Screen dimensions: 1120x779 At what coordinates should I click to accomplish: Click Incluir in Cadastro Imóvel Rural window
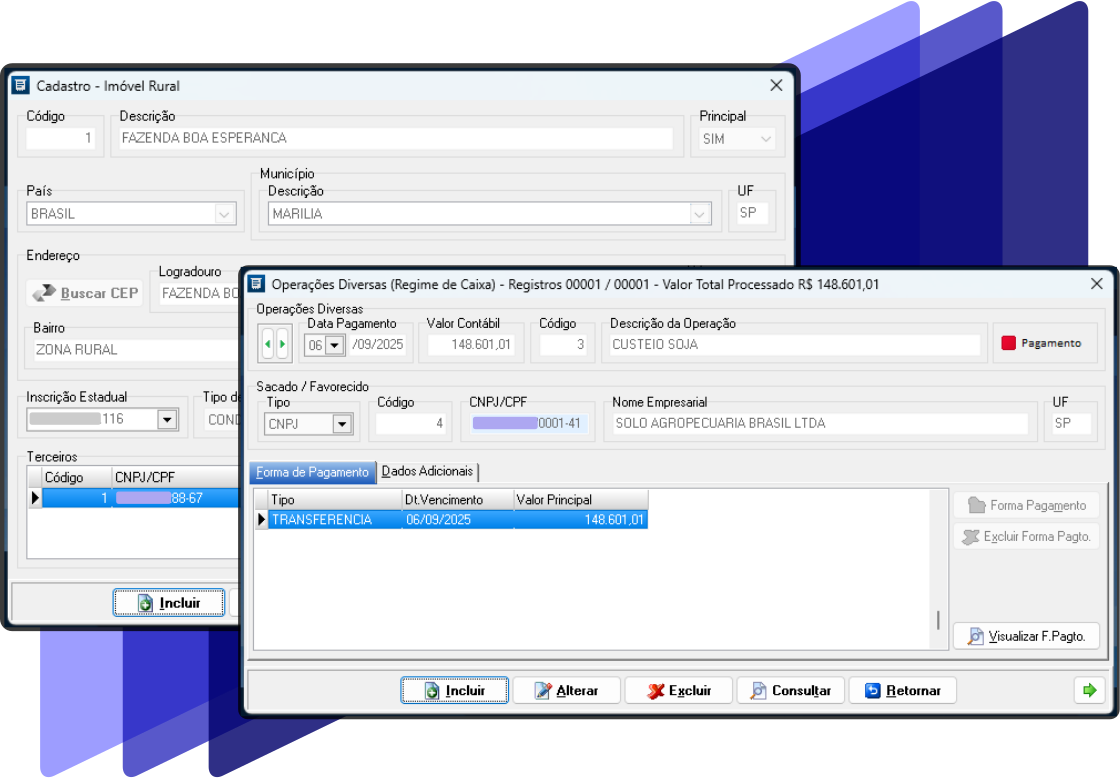pyautogui.click(x=169, y=603)
